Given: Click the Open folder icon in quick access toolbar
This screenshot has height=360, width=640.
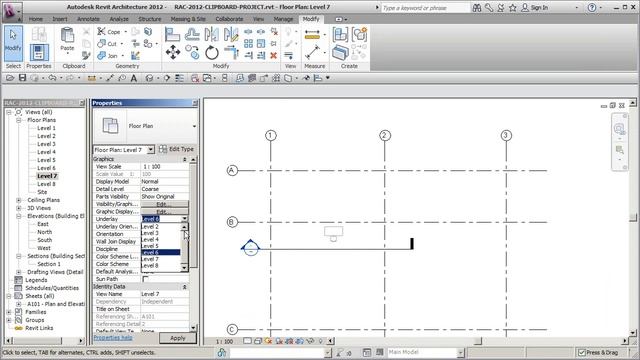Looking at the screenshot, I should 10,78.
